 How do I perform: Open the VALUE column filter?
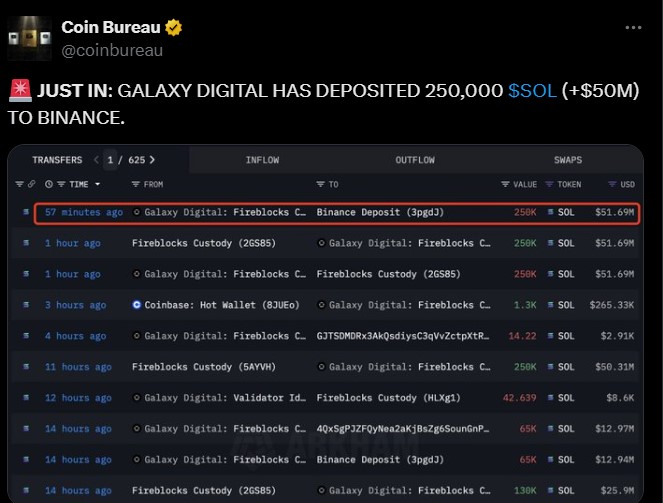point(505,184)
